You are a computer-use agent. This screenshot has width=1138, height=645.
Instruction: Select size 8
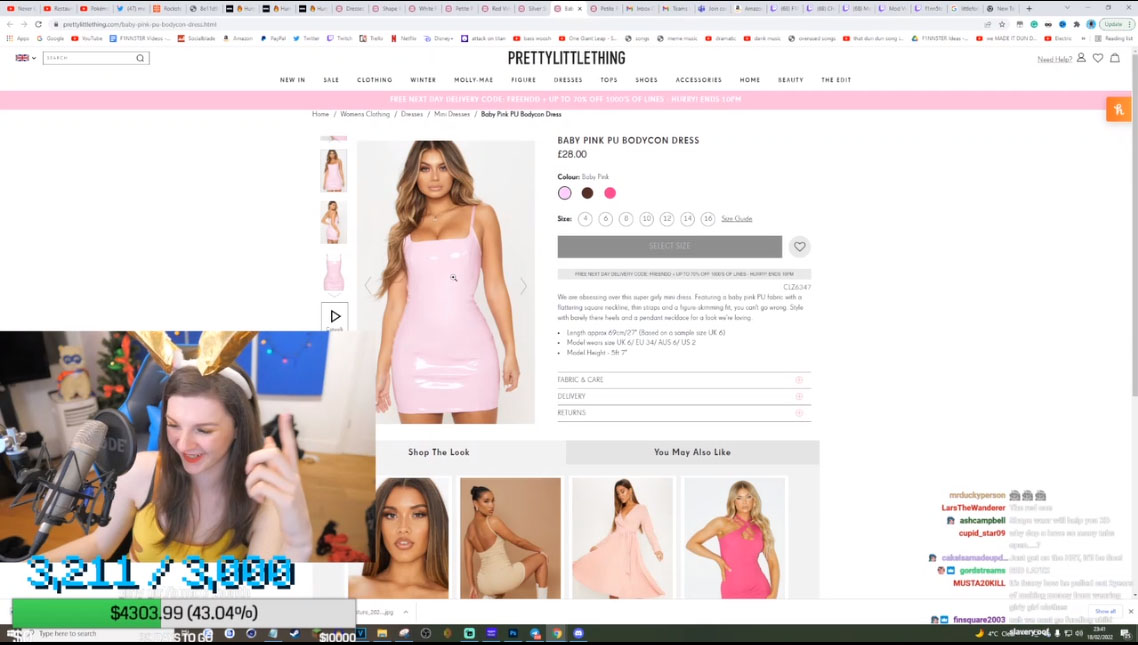pos(626,218)
